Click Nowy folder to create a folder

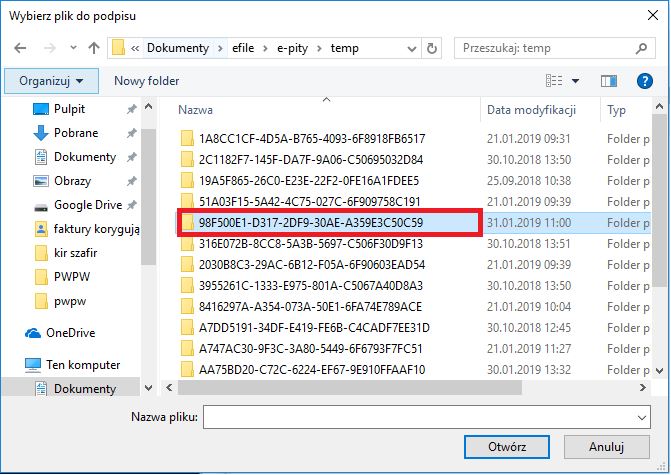click(x=146, y=80)
